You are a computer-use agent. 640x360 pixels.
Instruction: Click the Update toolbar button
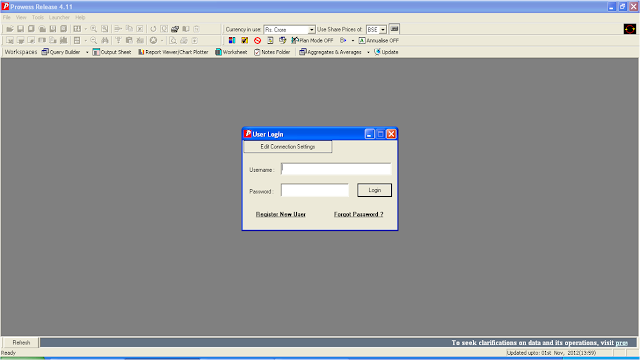coord(386,52)
